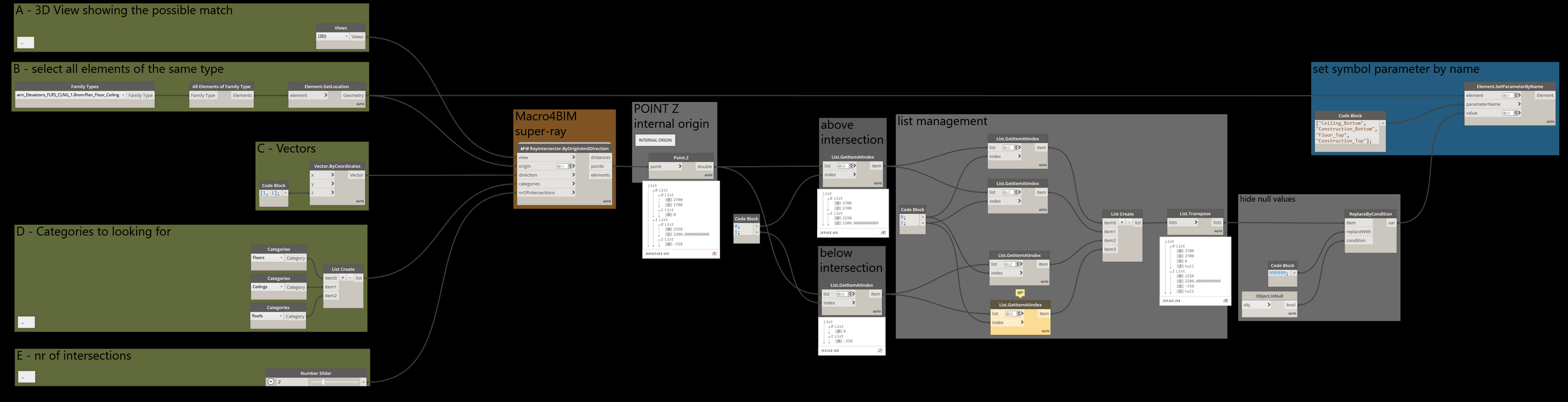Viewport: 1568px width, 402px height.
Task: Click the second output port of list management Code Block
Action: coord(922,223)
